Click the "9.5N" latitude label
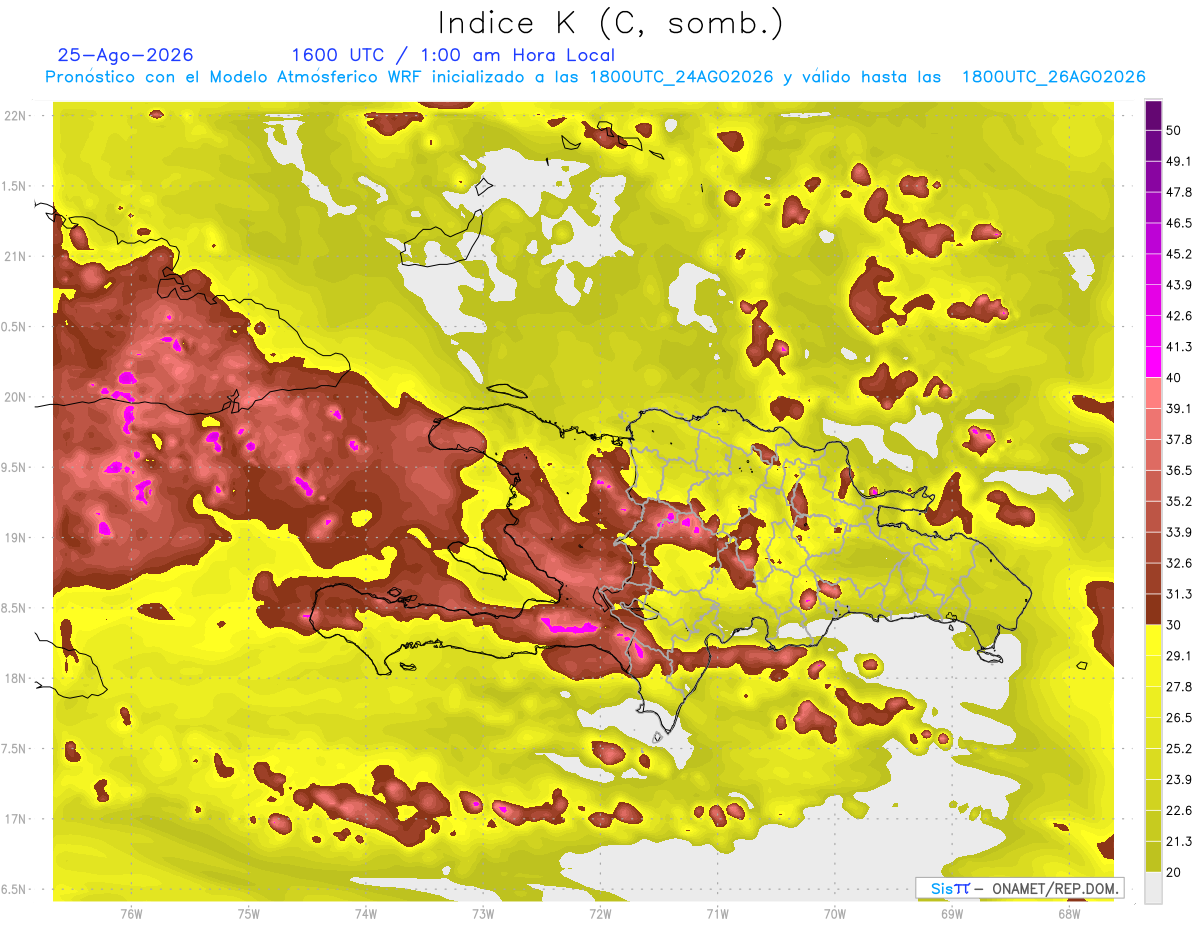1200x927 pixels. (x=15, y=467)
